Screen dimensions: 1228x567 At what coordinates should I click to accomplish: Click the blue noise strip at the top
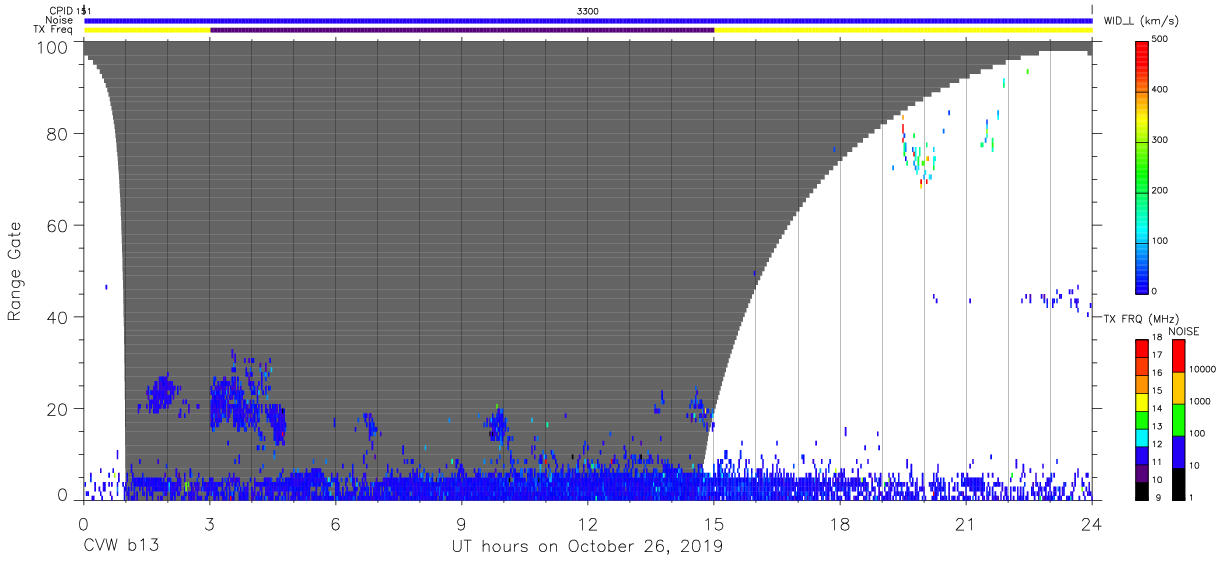[x=588, y=20]
